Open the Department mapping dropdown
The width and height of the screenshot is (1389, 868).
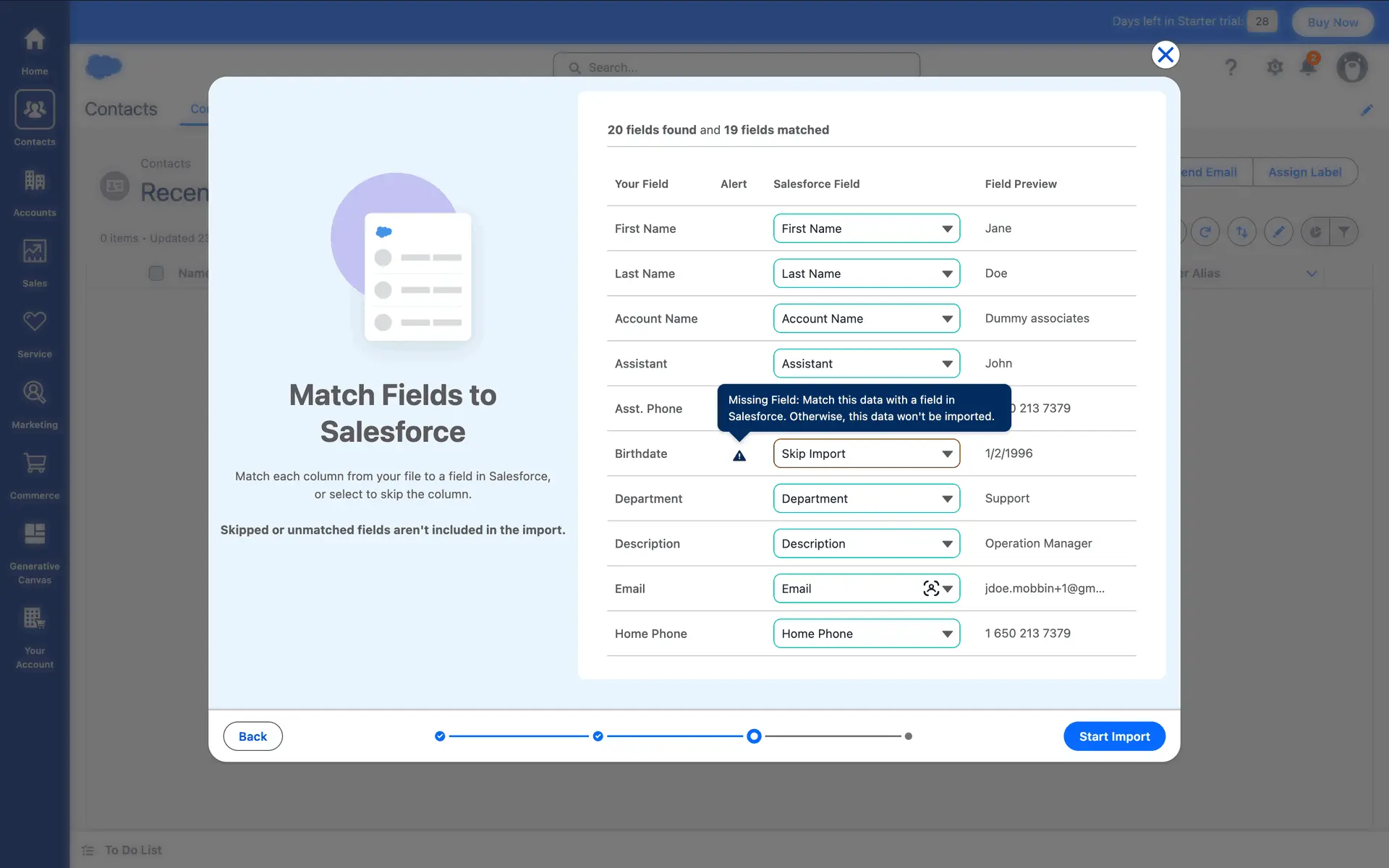click(x=866, y=499)
